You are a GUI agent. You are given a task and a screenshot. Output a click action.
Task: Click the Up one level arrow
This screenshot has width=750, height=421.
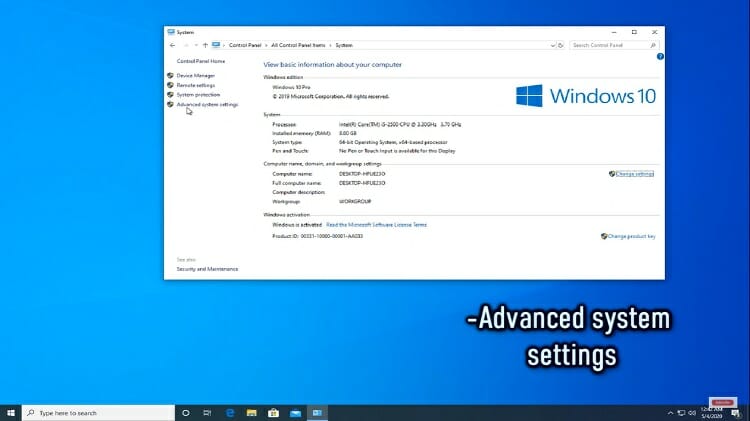click(x=205, y=45)
